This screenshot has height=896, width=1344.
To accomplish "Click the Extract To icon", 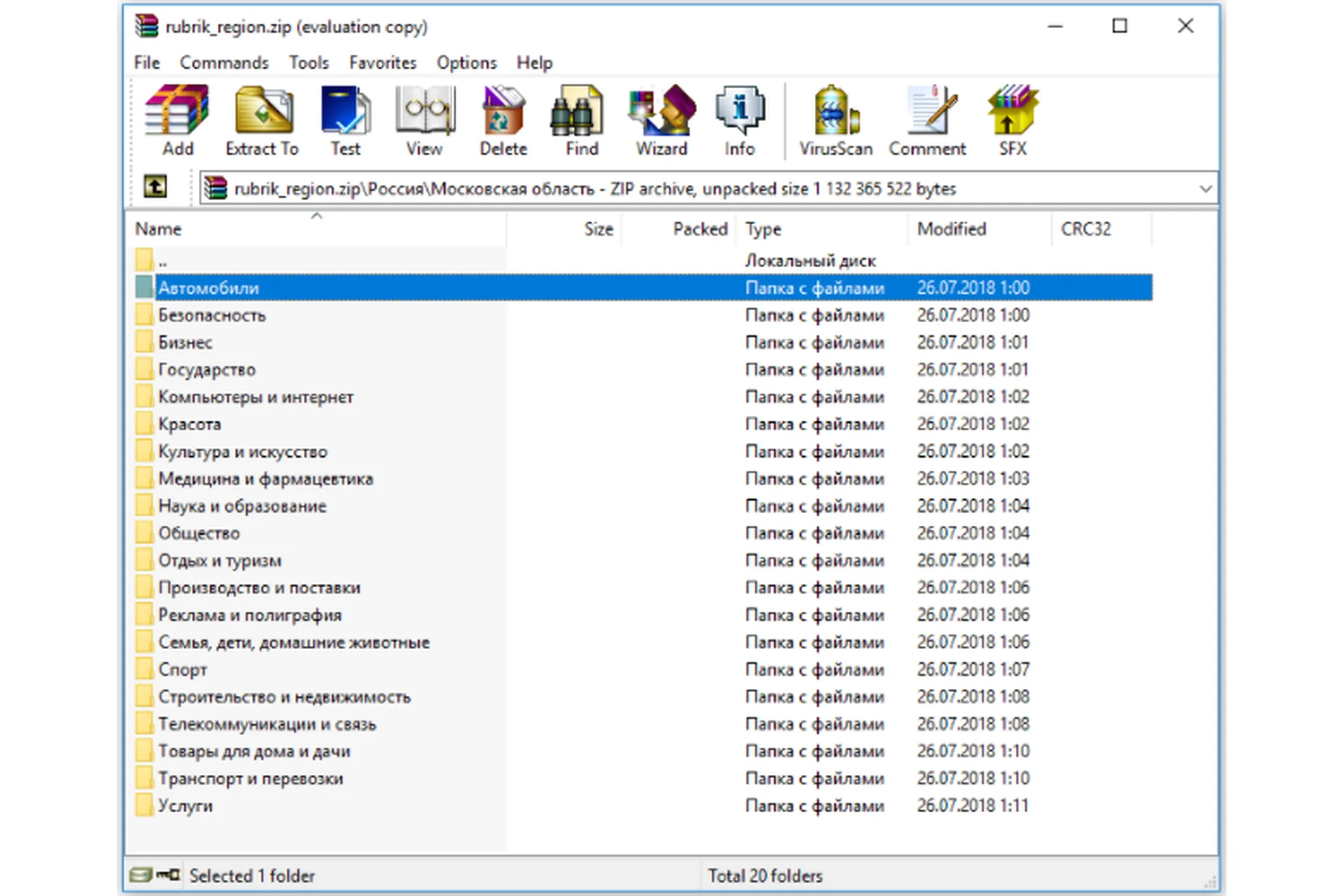I will (x=262, y=120).
